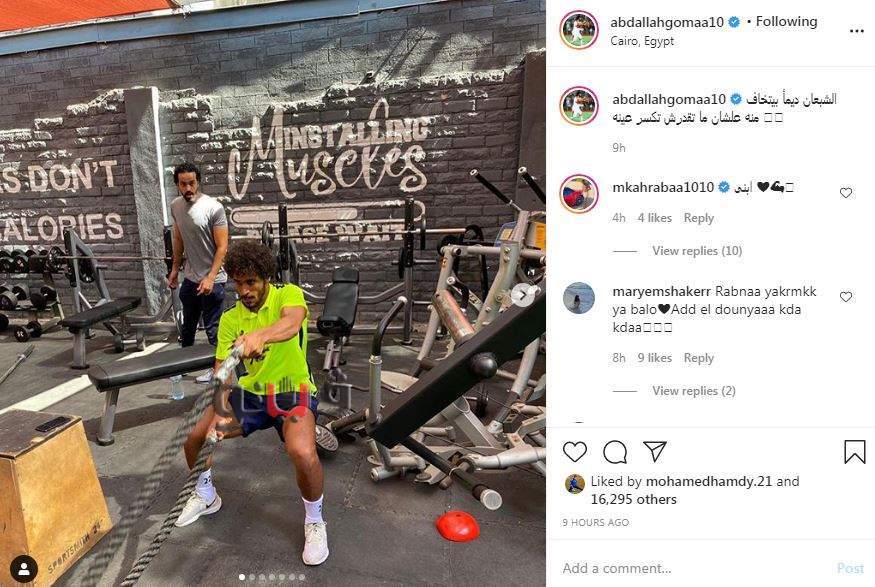This screenshot has height=587, width=875.
Task: Share post via paper plane icon
Action: [655, 451]
